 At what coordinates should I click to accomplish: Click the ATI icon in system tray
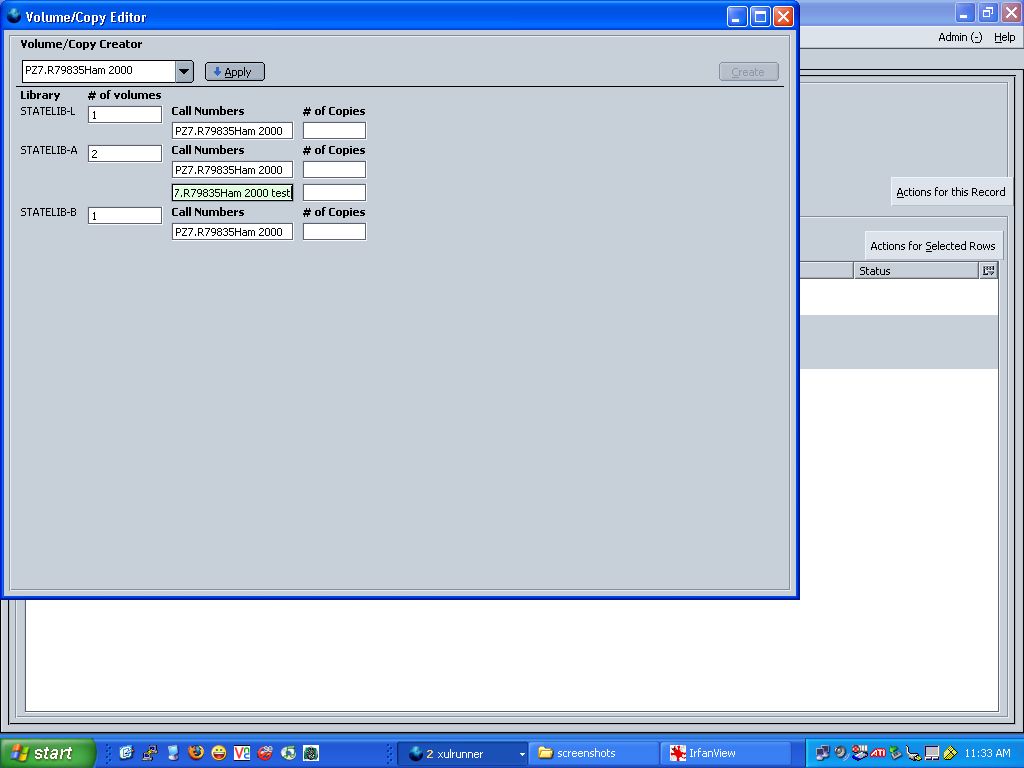point(877,753)
